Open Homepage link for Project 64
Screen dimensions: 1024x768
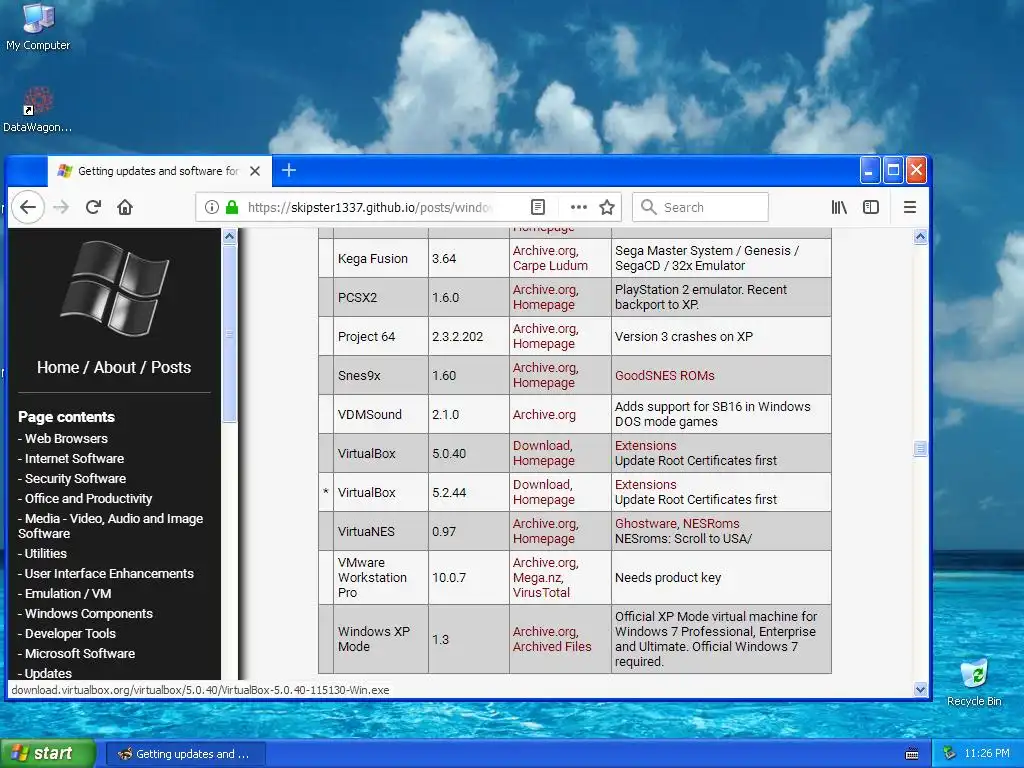543,344
